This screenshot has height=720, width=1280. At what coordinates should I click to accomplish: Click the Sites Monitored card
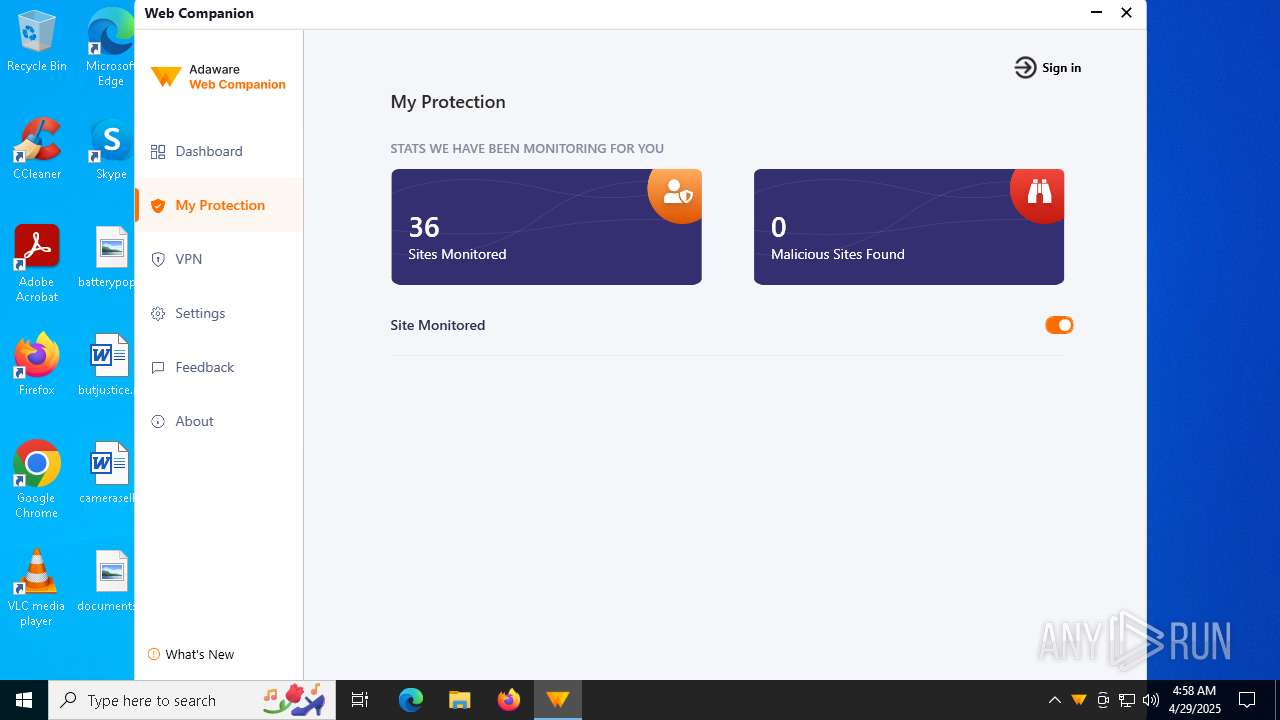click(546, 227)
